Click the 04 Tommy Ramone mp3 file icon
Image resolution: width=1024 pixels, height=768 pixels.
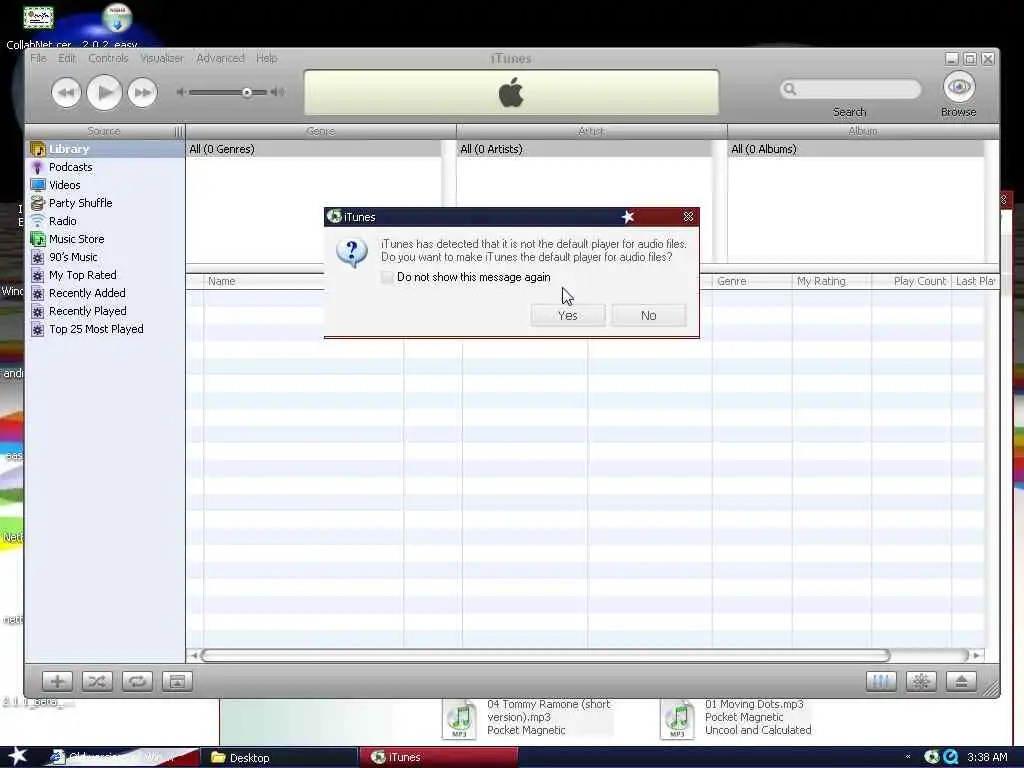(460, 718)
